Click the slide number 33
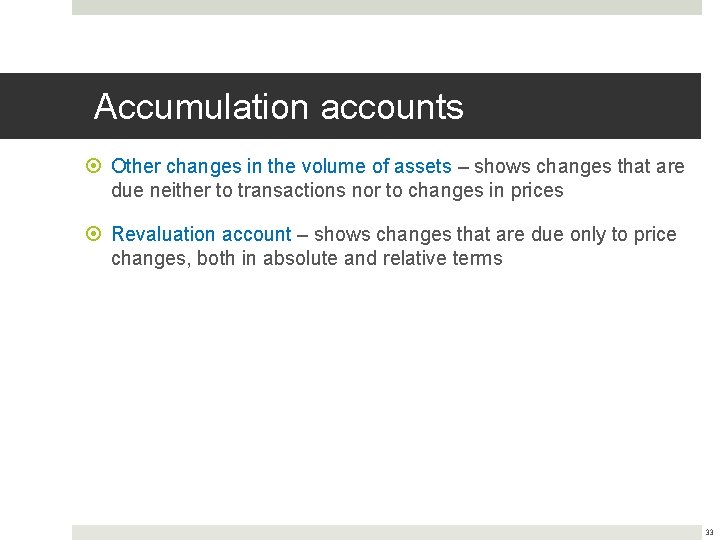The height and width of the screenshot is (540, 720). pos(709,533)
